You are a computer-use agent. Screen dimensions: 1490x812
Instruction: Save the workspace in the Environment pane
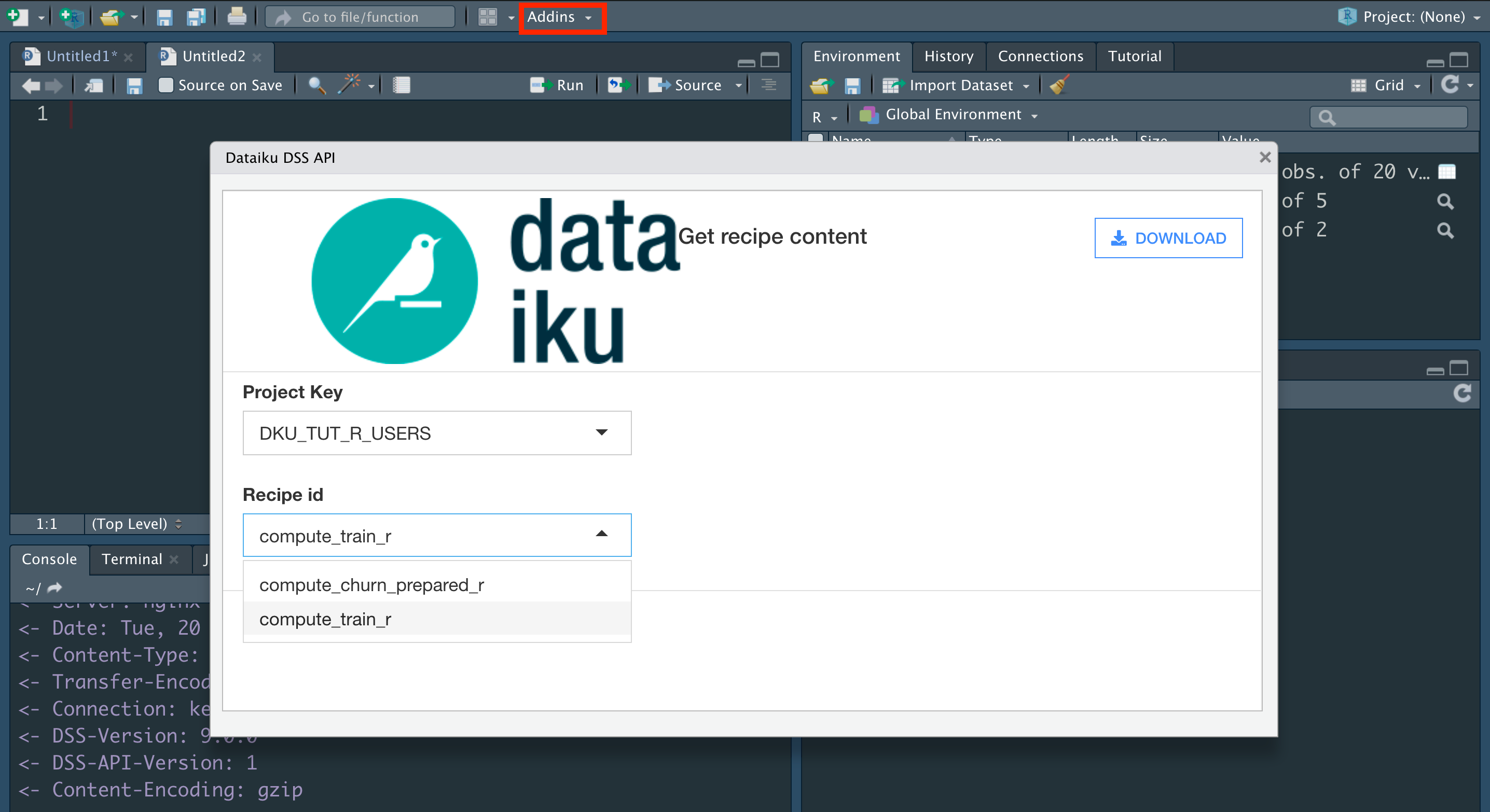coord(852,86)
